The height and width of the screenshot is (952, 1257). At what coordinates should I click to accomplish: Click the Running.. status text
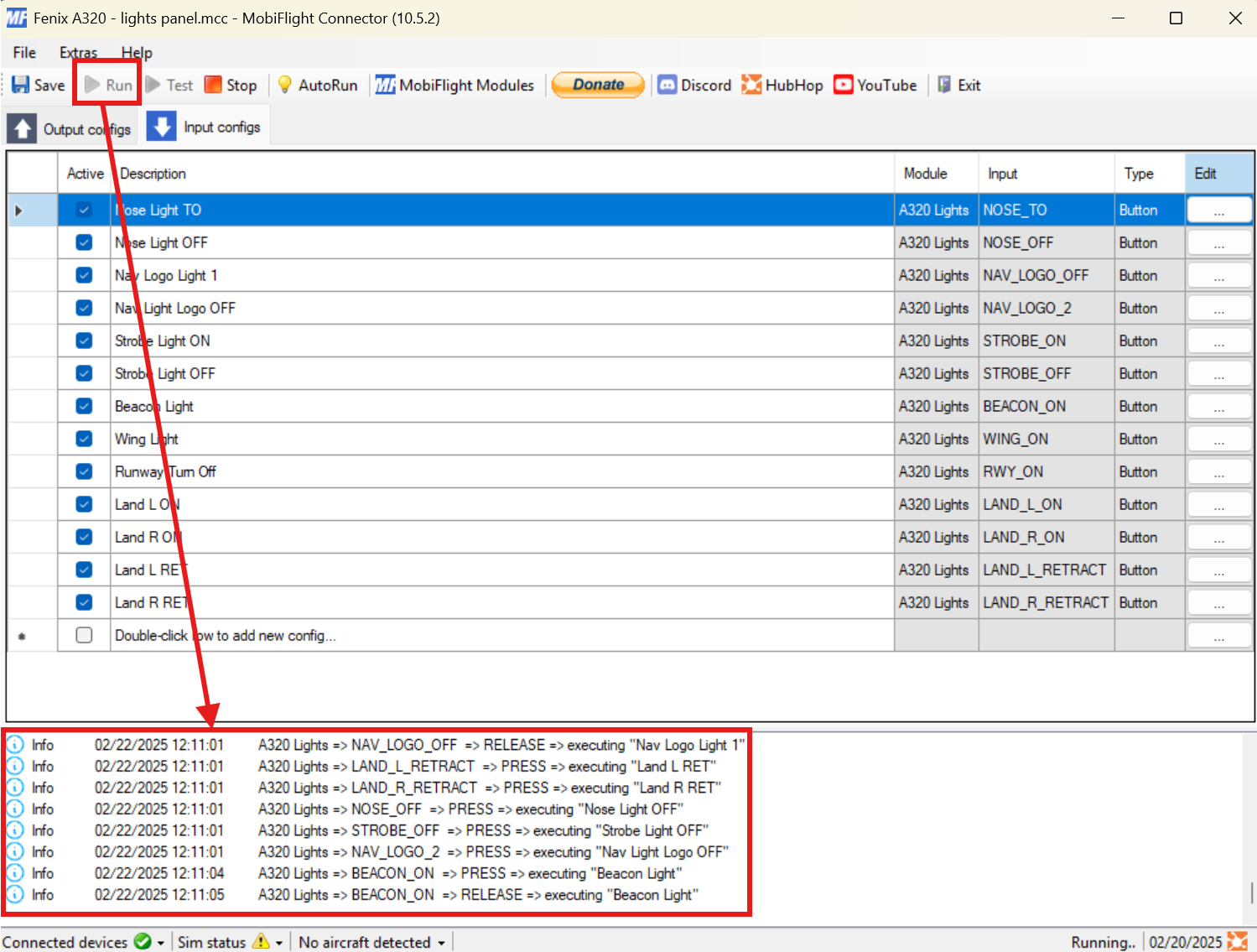1103,942
